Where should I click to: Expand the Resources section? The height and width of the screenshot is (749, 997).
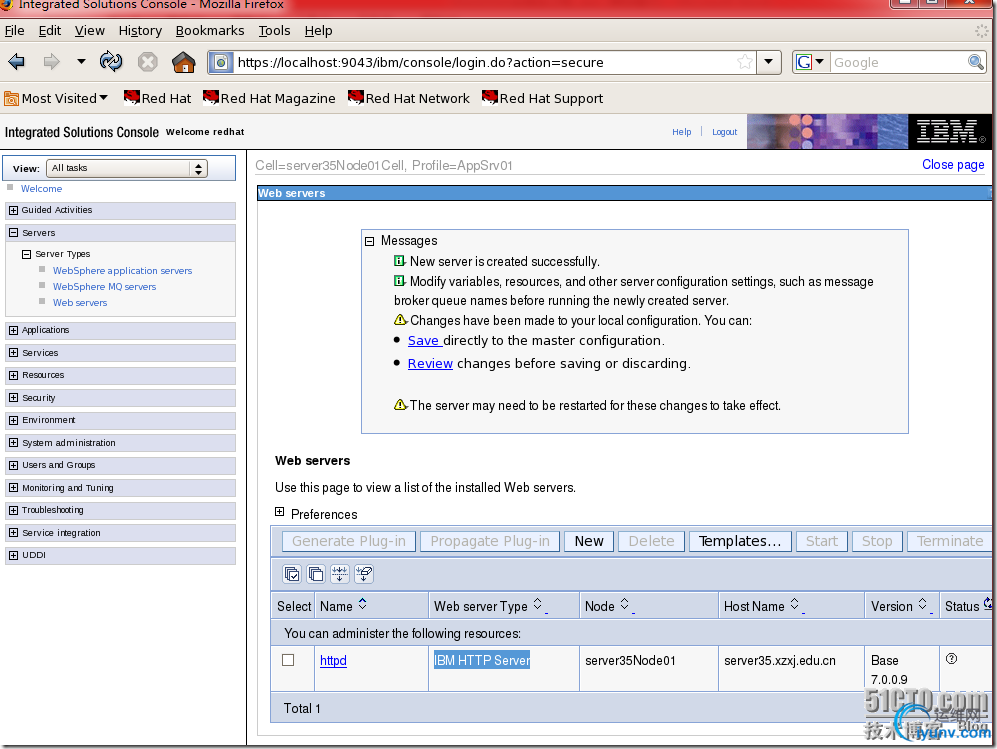click(x=13, y=375)
